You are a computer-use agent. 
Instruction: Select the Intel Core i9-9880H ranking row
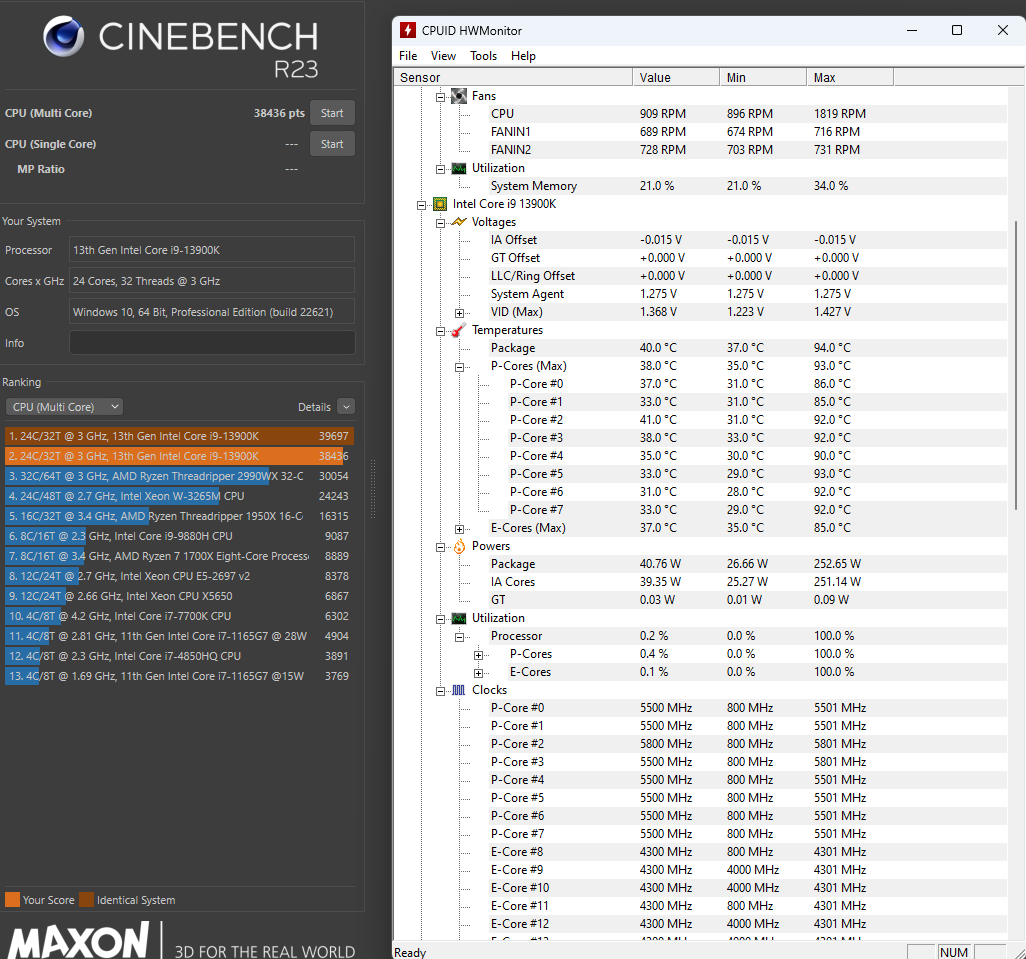pos(179,536)
